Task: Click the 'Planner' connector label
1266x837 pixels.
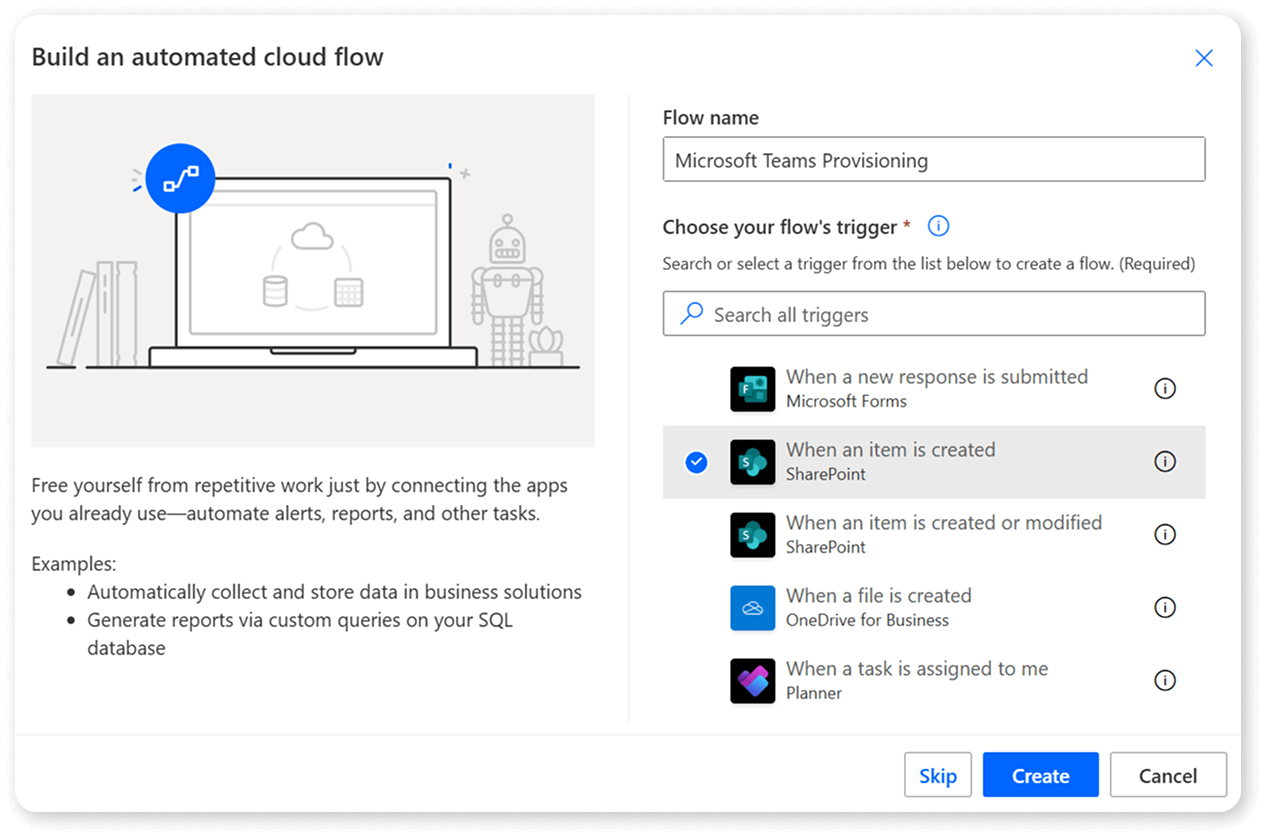Action: [814, 693]
